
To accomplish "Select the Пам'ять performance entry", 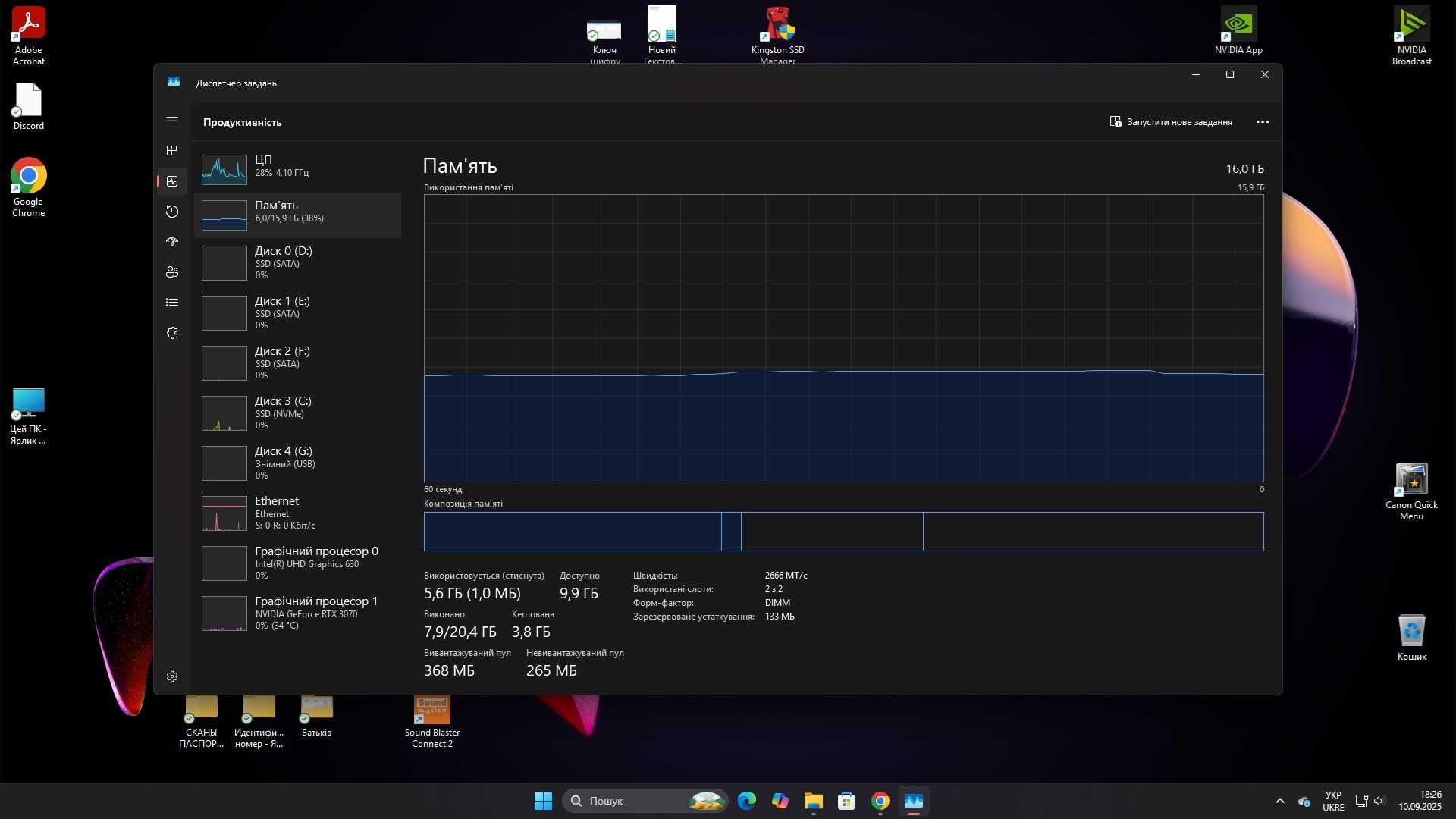I will pos(297,215).
